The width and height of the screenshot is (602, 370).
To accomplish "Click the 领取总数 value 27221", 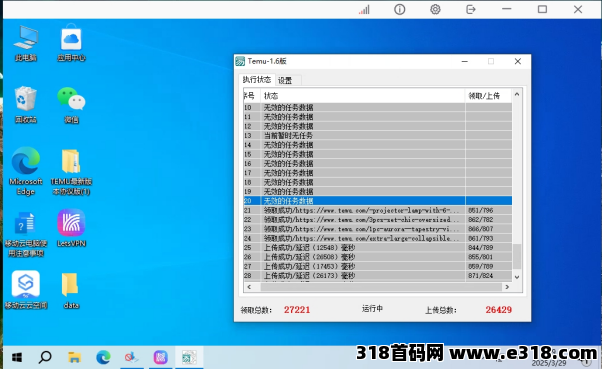I will pos(297,310).
